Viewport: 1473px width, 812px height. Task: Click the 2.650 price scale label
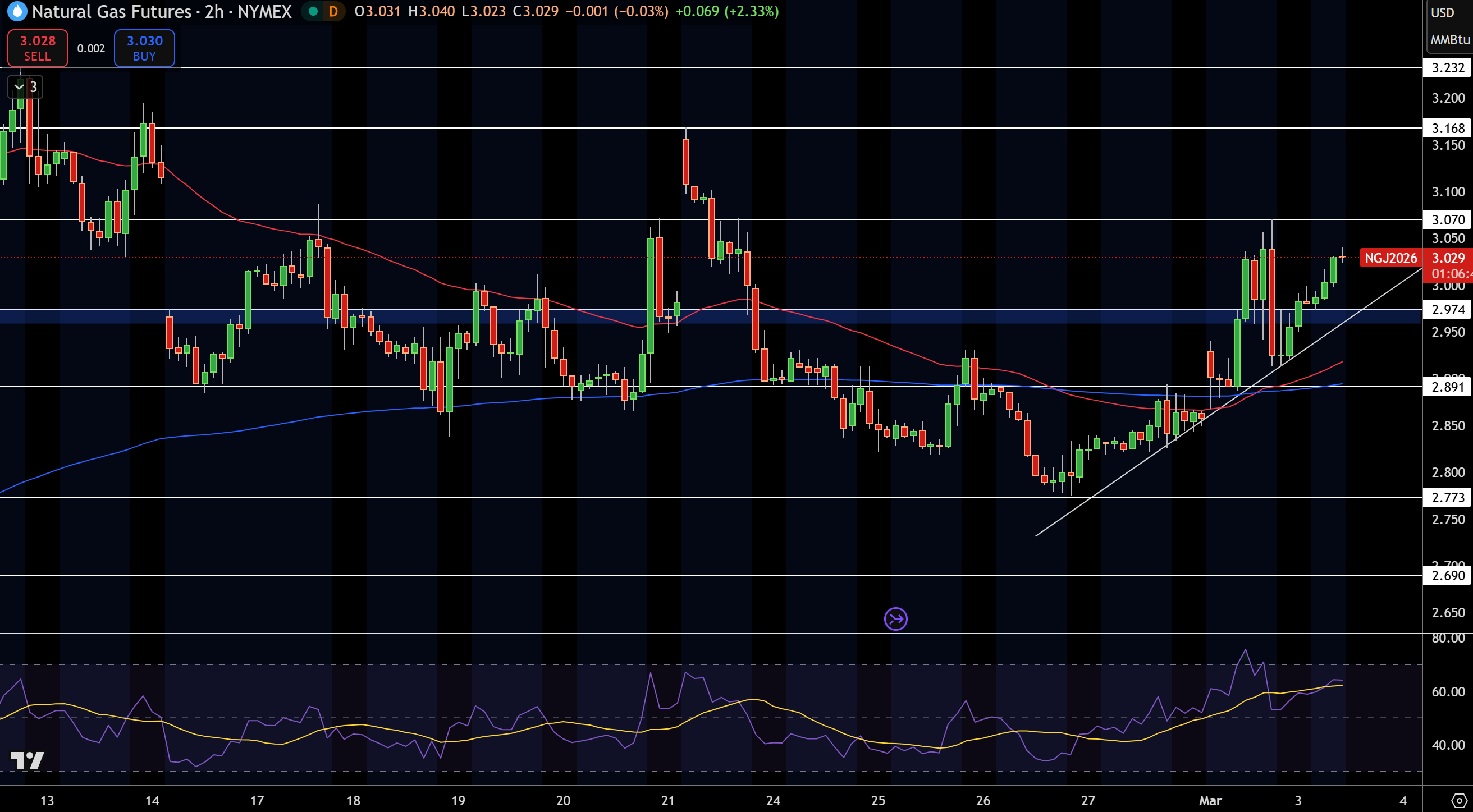point(1448,613)
